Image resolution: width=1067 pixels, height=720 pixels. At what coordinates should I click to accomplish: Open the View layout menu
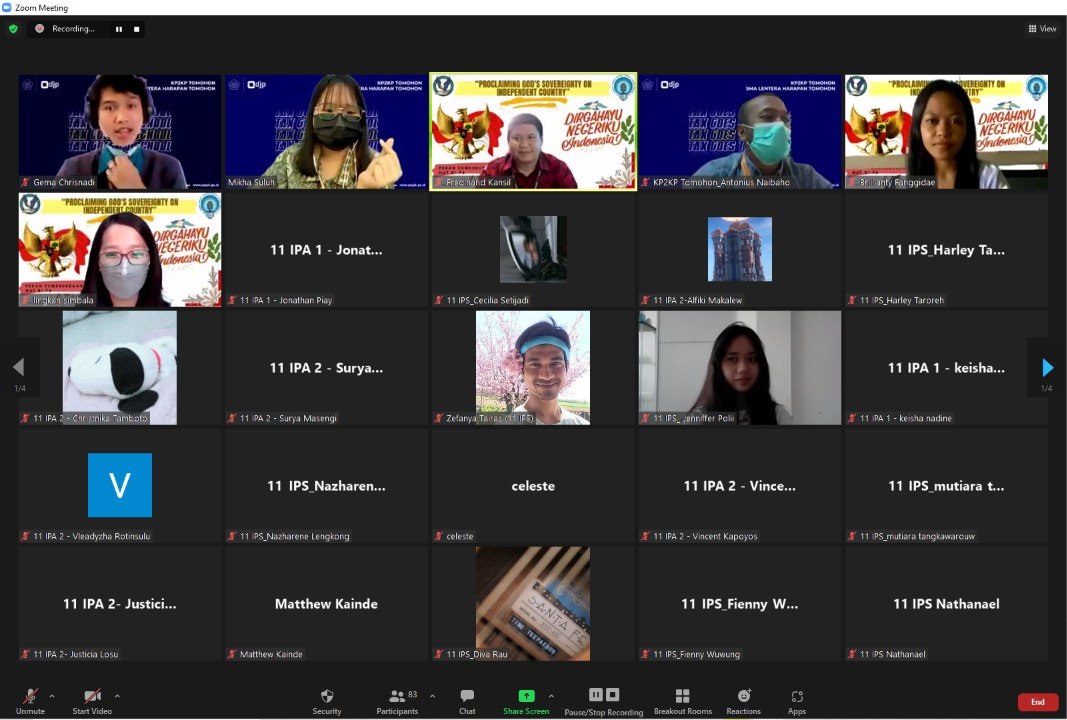(x=1042, y=29)
